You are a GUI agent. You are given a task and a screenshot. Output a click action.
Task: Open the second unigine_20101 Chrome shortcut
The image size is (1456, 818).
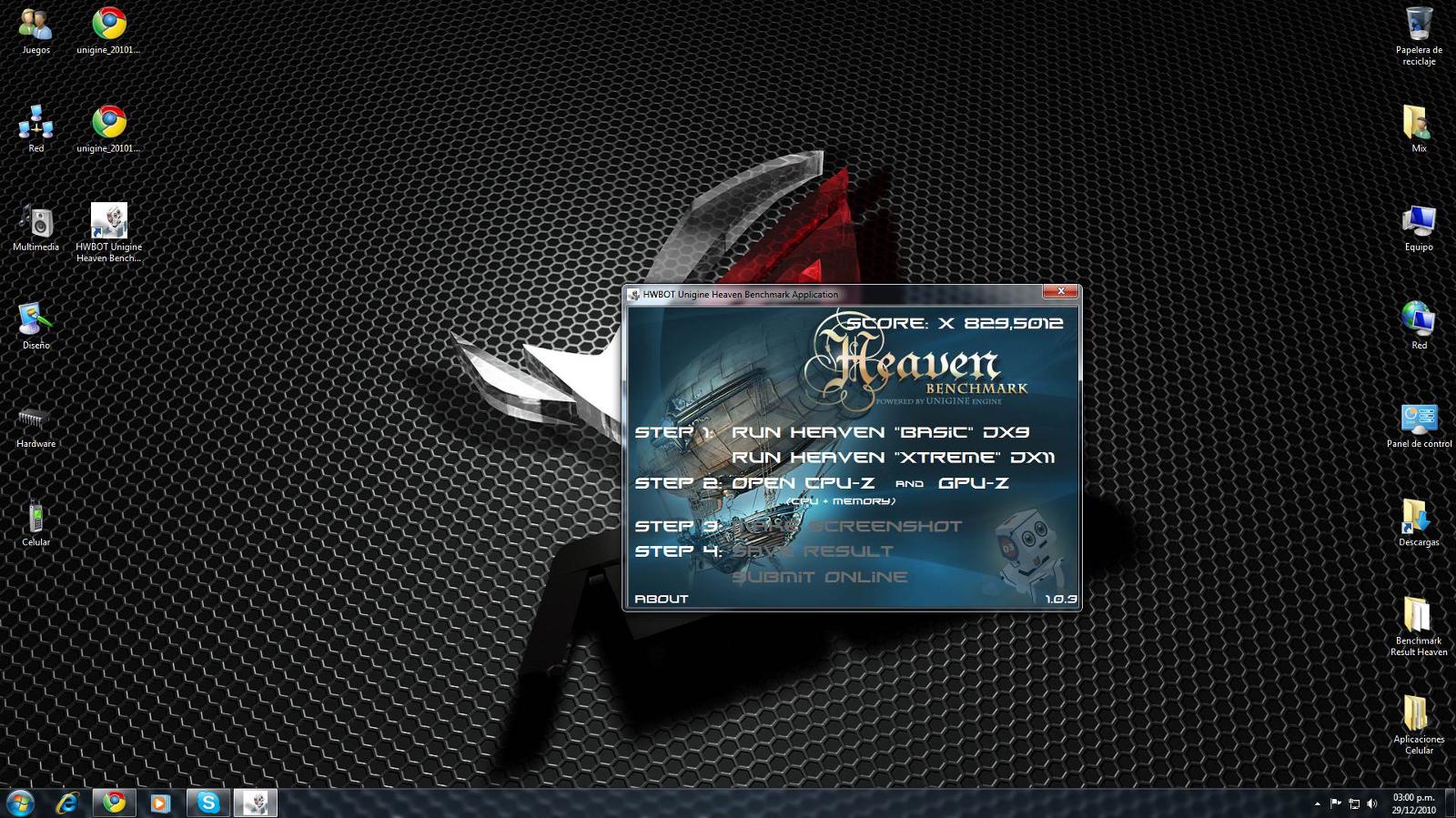(108, 129)
